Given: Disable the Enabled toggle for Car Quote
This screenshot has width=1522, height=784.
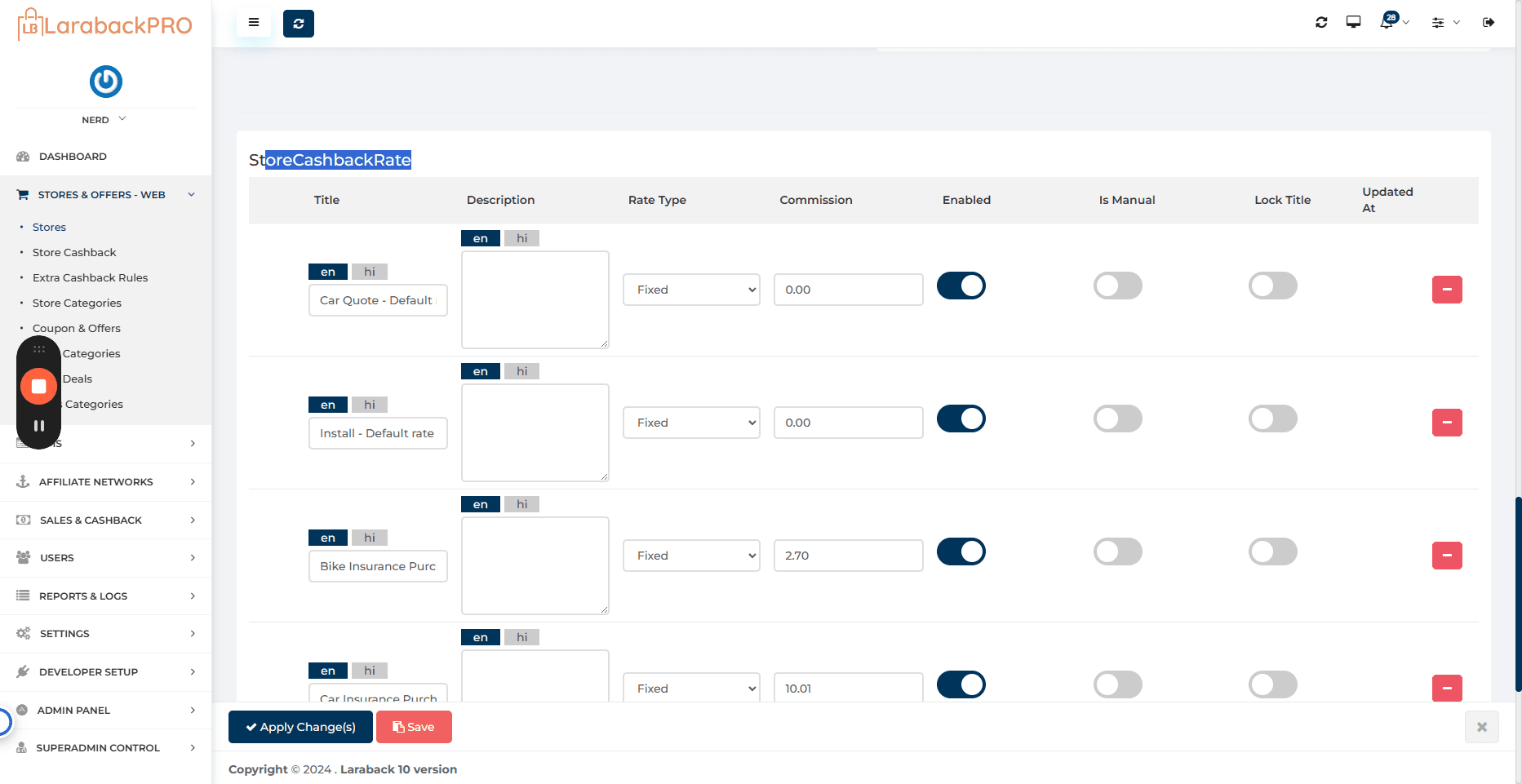Looking at the screenshot, I should (x=961, y=286).
